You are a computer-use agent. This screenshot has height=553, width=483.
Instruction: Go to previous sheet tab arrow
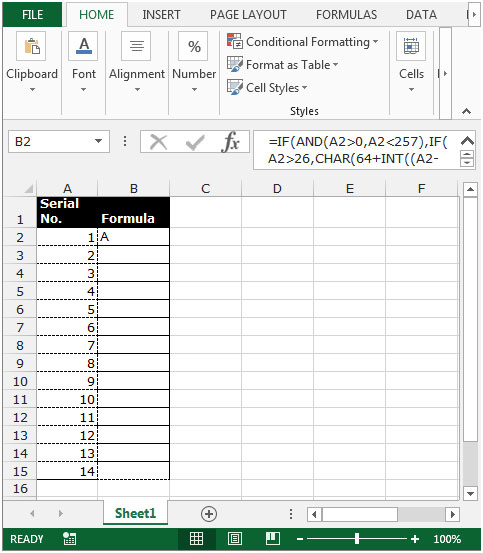[x=32, y=514]
